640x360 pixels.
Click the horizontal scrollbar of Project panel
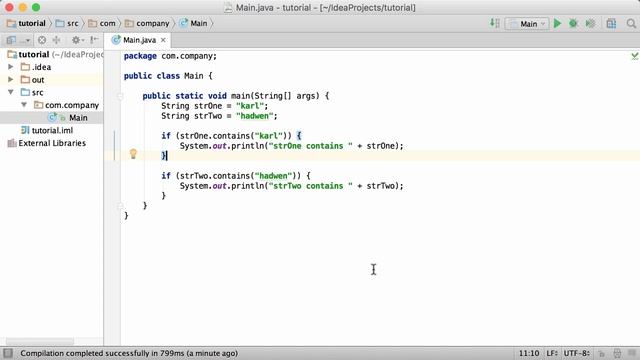40,341
